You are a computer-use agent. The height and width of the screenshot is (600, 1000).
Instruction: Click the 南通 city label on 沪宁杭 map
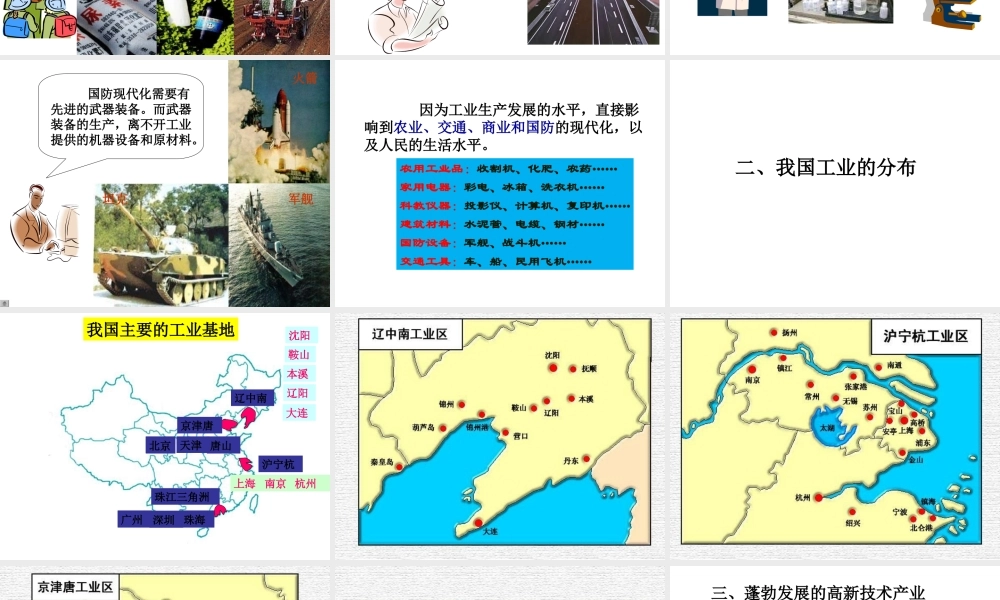coord(895,365)
